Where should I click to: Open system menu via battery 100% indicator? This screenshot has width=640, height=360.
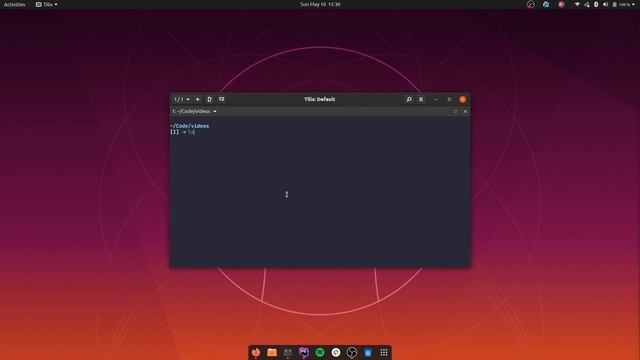click(624, 4)
